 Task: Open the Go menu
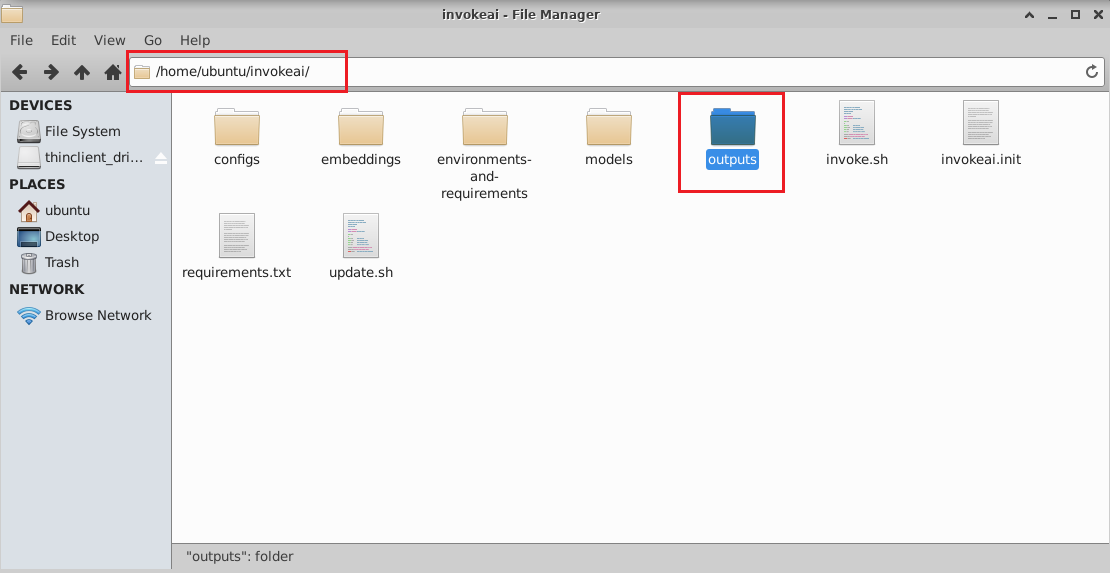click(x=153, y=40)
